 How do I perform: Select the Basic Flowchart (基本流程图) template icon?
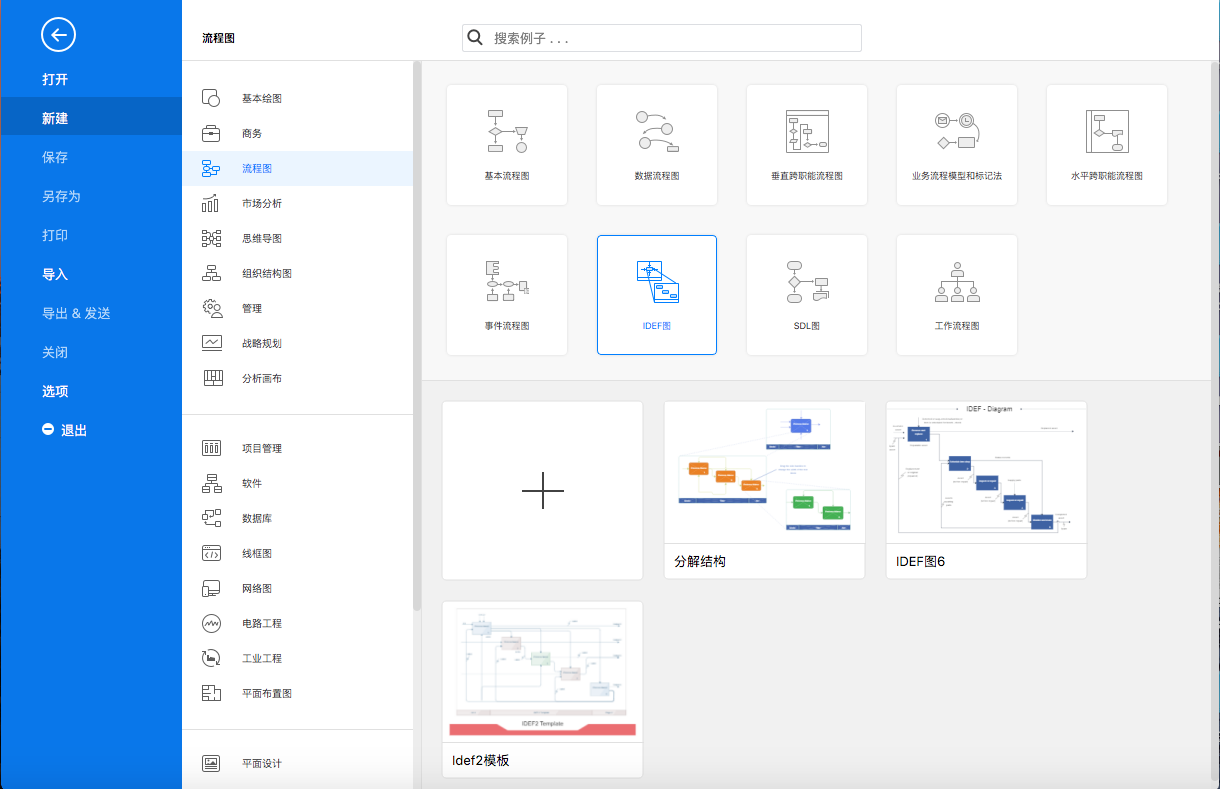(x=507, y=131)
